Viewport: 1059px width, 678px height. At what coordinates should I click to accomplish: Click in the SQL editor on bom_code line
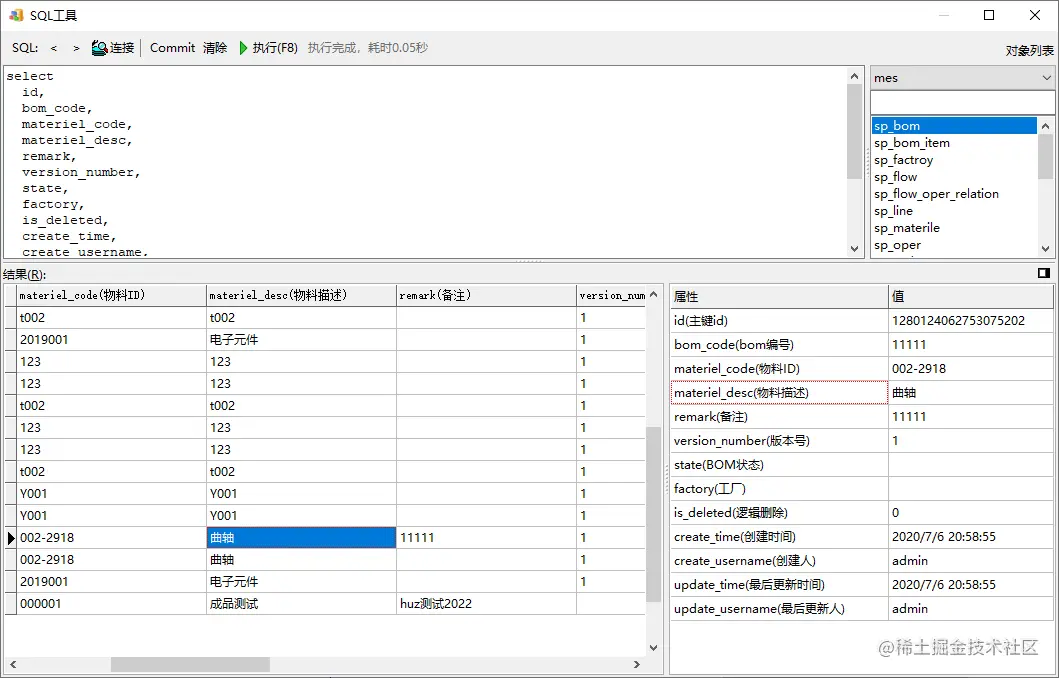click(57, 108)
